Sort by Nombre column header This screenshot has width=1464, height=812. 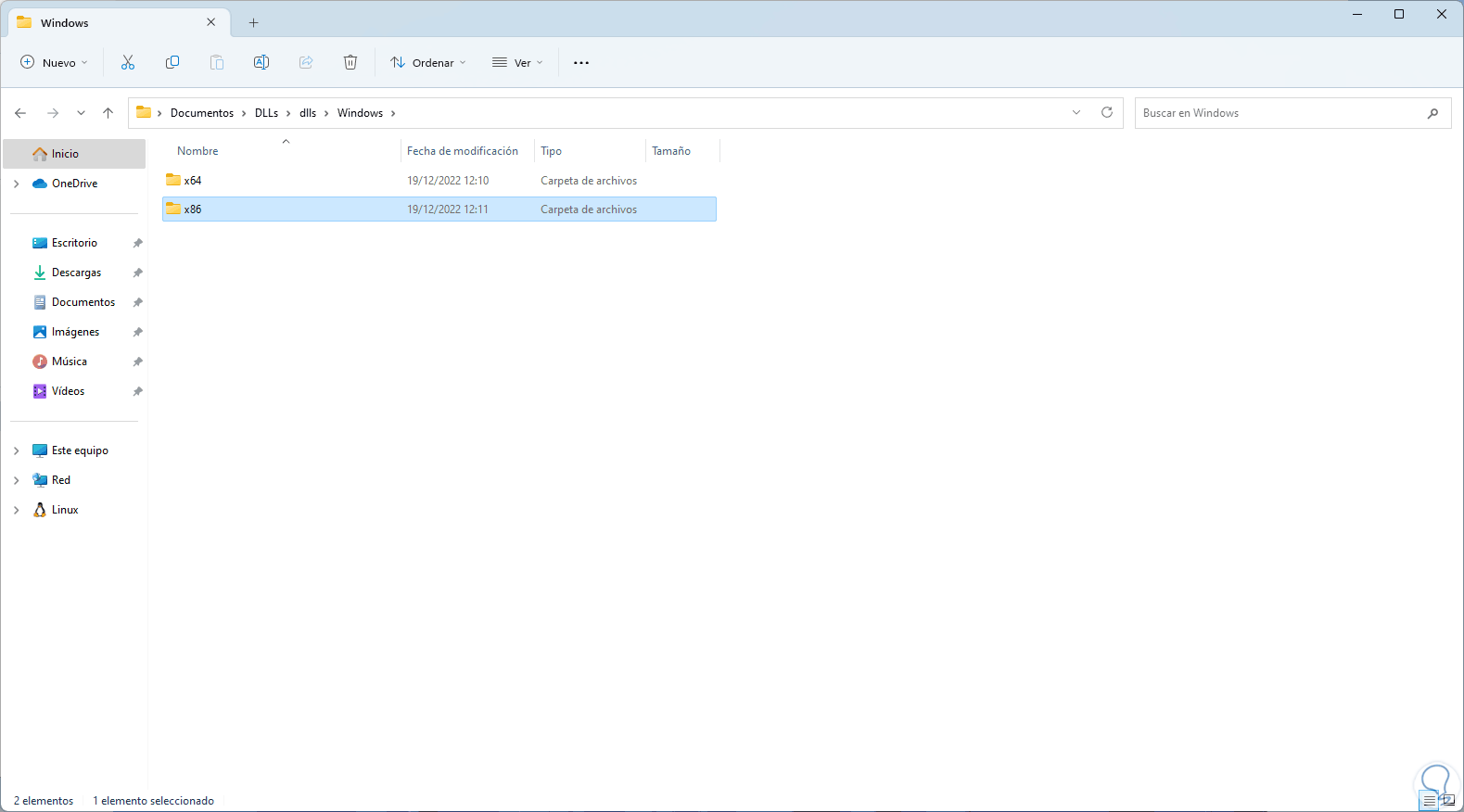[197, 151]
